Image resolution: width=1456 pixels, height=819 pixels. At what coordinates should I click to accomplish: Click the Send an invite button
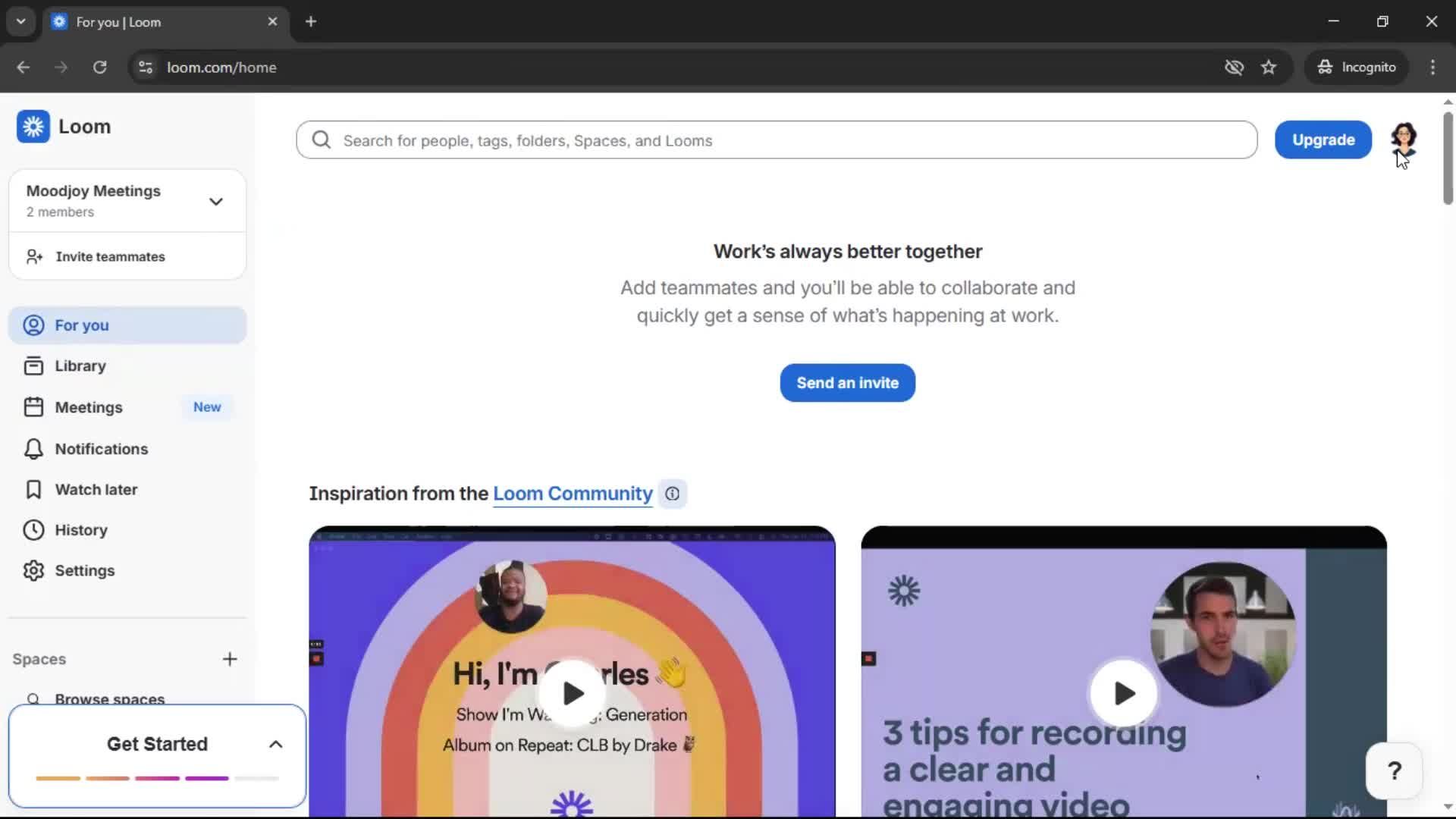pyautogui.click(x=846, y=382)
